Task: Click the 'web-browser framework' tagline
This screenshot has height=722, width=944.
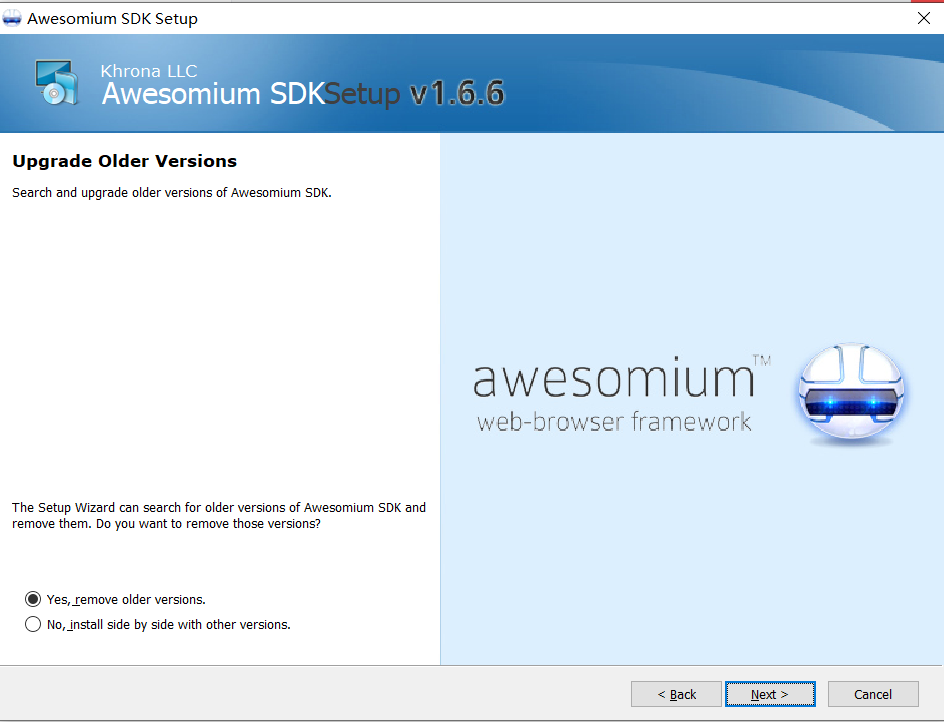Action: (614, 422)
